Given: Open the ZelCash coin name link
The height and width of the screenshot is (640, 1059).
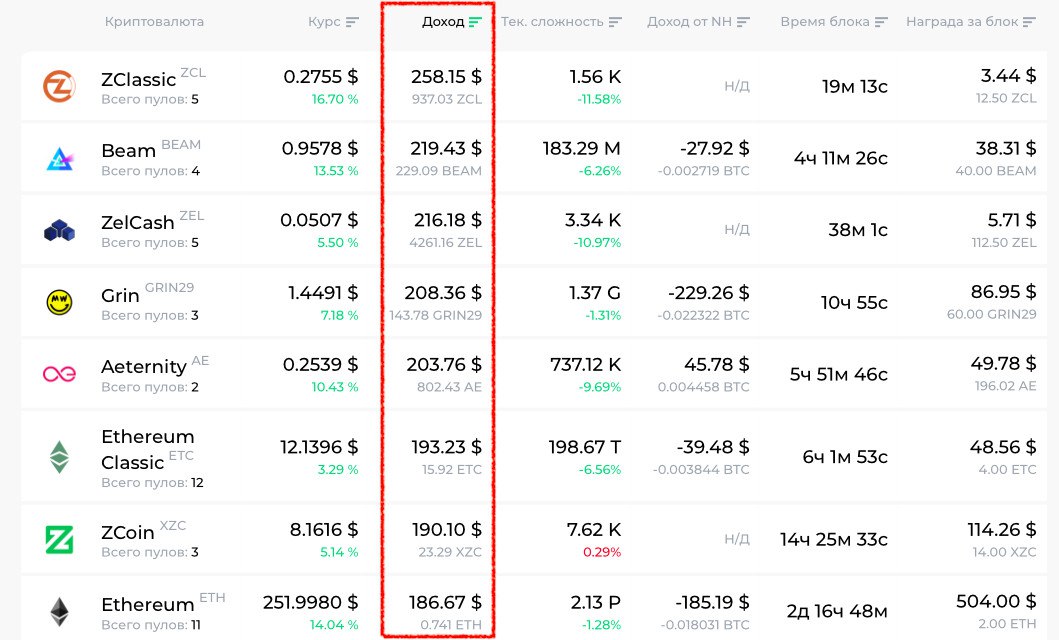Looking at the screenshot, I should tap(138, 222).
